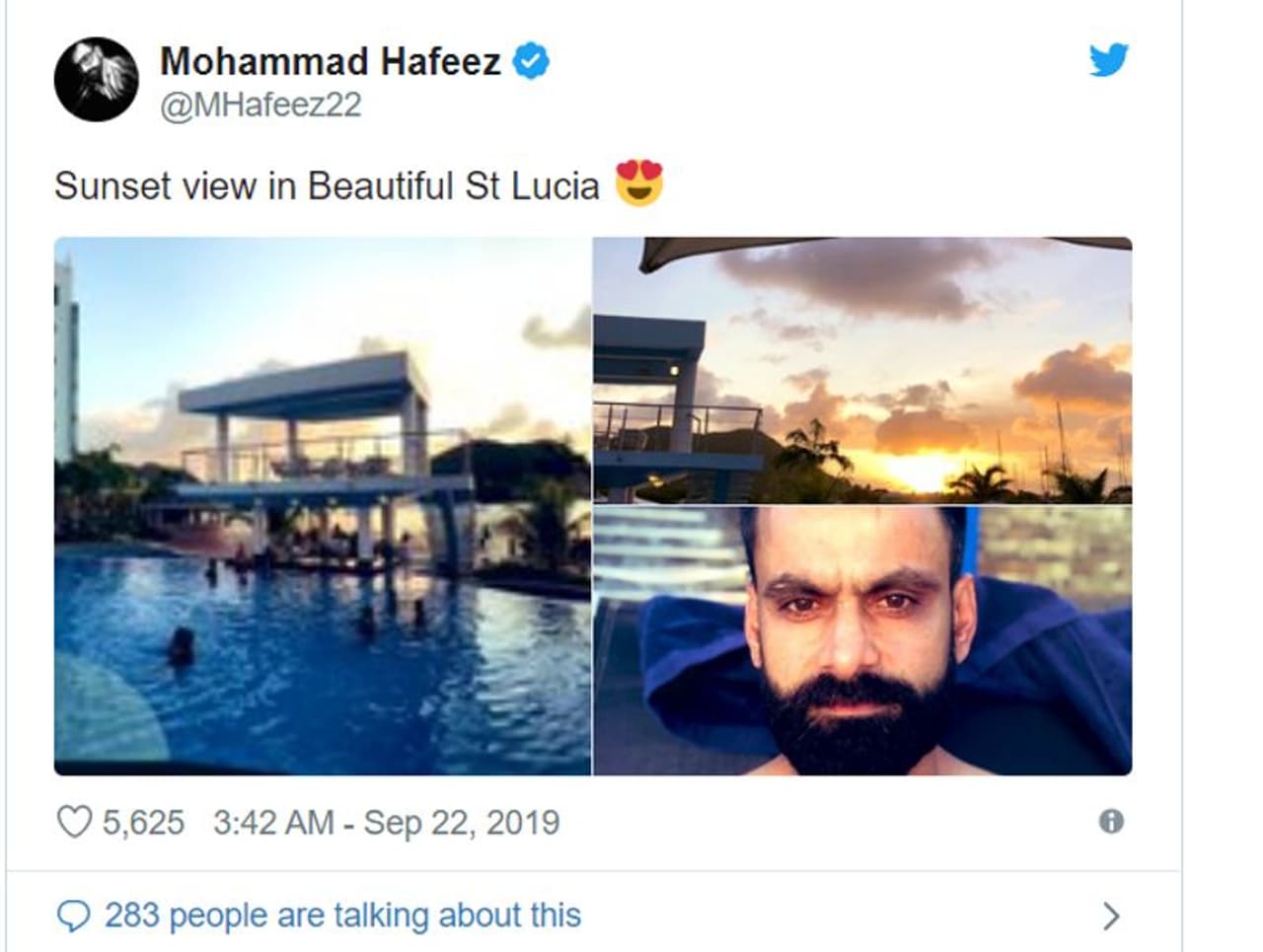Click the heart-eyes emoji in the tweet
The image size is (1263, 952).
639,183
